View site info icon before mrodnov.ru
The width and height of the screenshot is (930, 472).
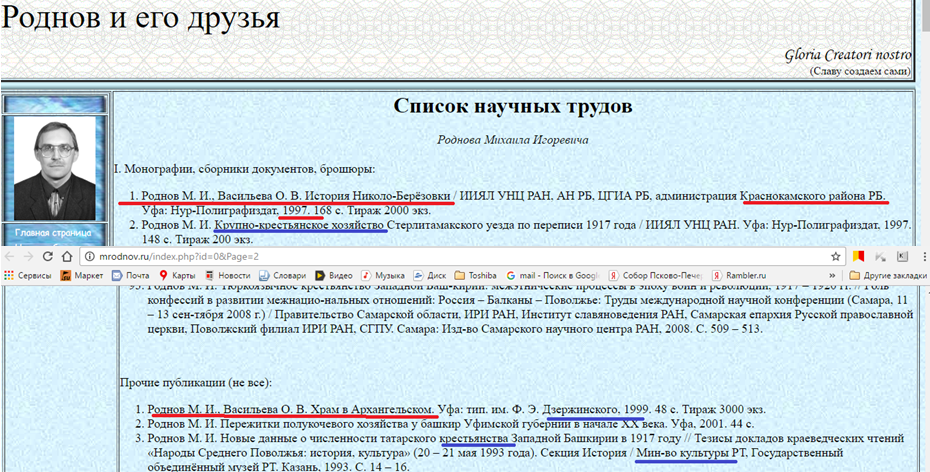88,257
